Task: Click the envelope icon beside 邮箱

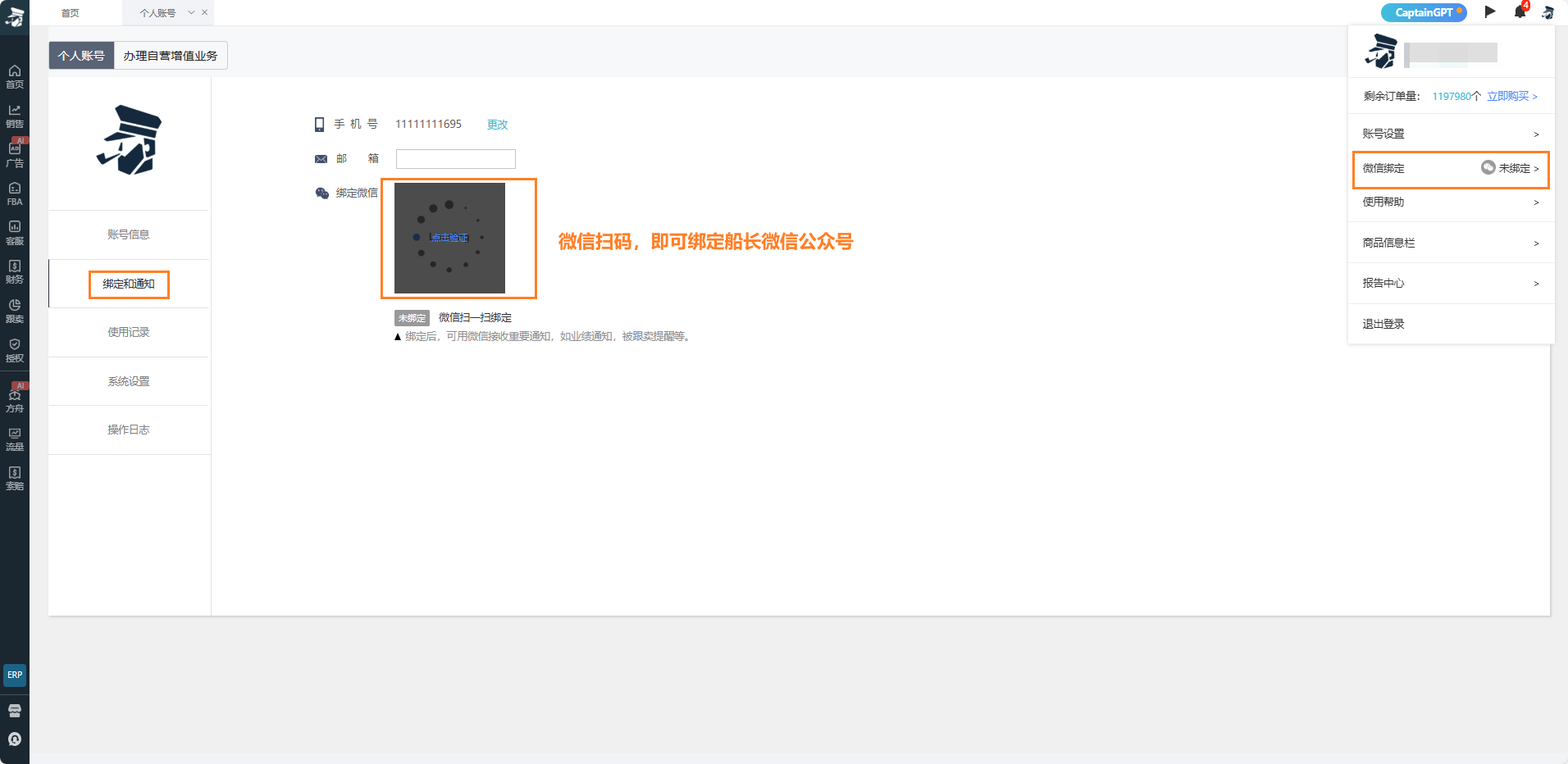Action: pyautogui.click(x=321, y=159)
